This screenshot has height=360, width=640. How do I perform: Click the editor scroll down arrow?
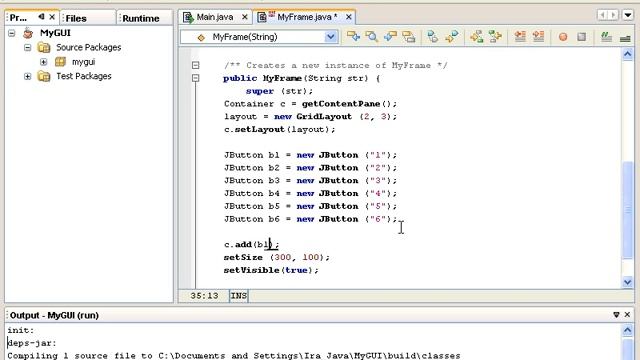tap(628, 282)
